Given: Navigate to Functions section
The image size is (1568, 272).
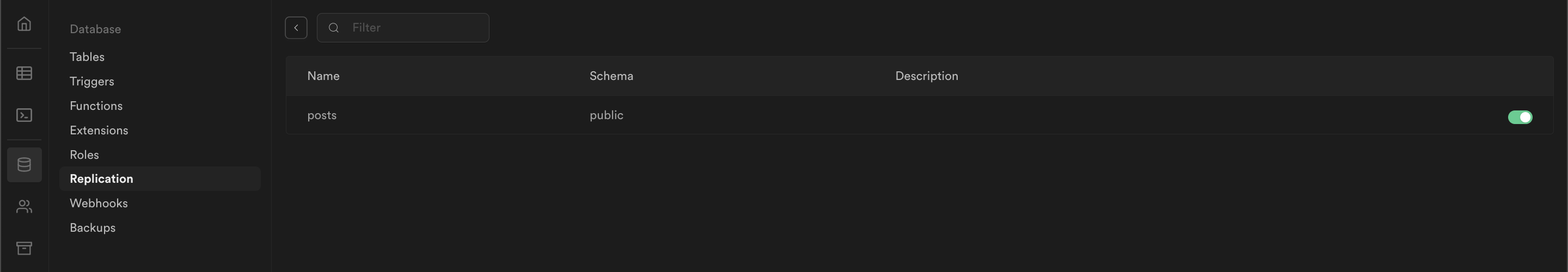Looking at the screenshot, I should 96,106.
